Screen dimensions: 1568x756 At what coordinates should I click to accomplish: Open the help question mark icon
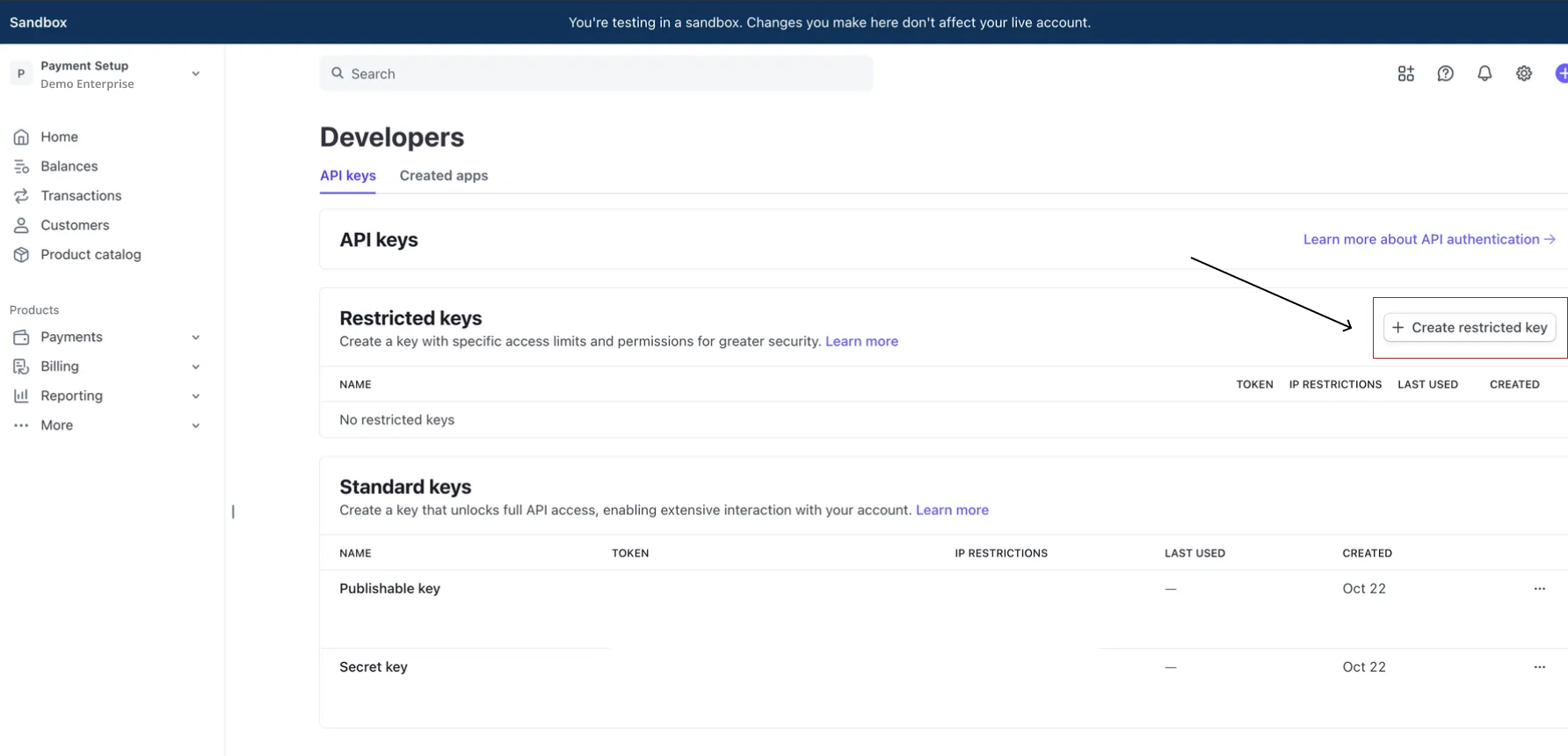coord(1445,74)
